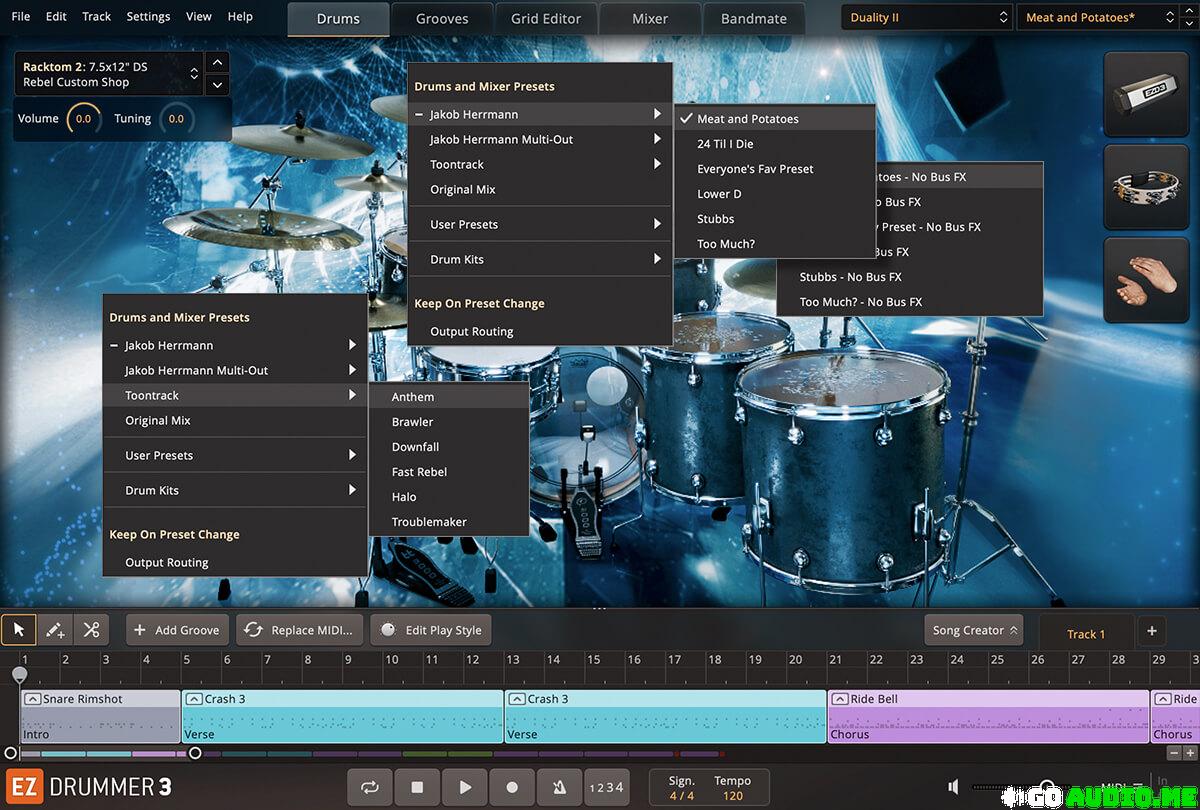The image size is (1200, 810).
Task: Click the EZ Drummer 3 logo
Action: point(88,787)
